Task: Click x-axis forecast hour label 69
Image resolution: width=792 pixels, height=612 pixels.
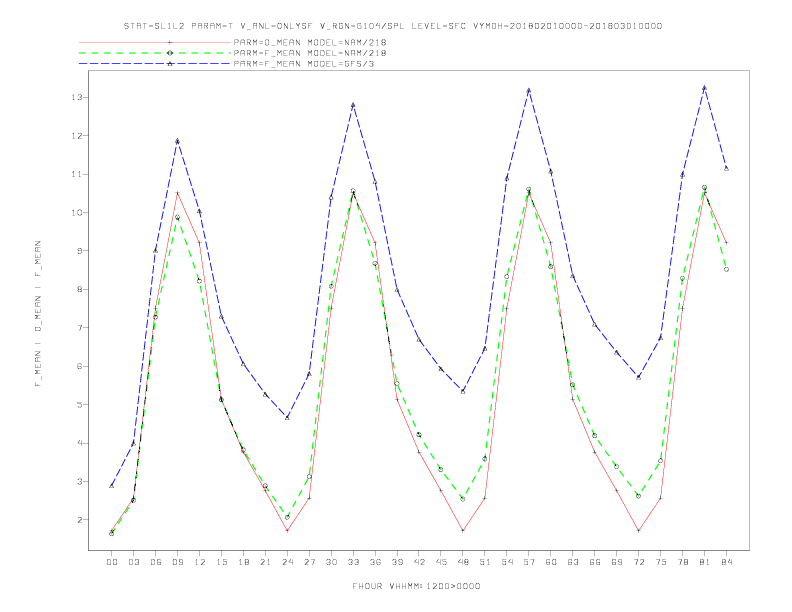Action: tap(617, 562)
